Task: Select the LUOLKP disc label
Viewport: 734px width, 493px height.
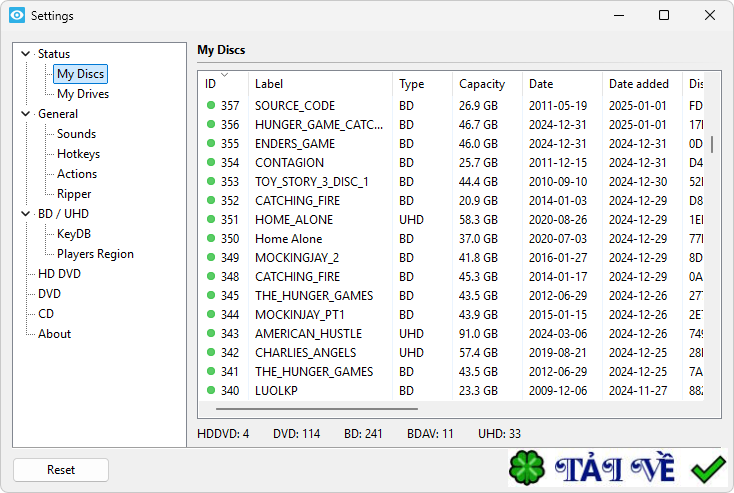Action: click(276, 390)
